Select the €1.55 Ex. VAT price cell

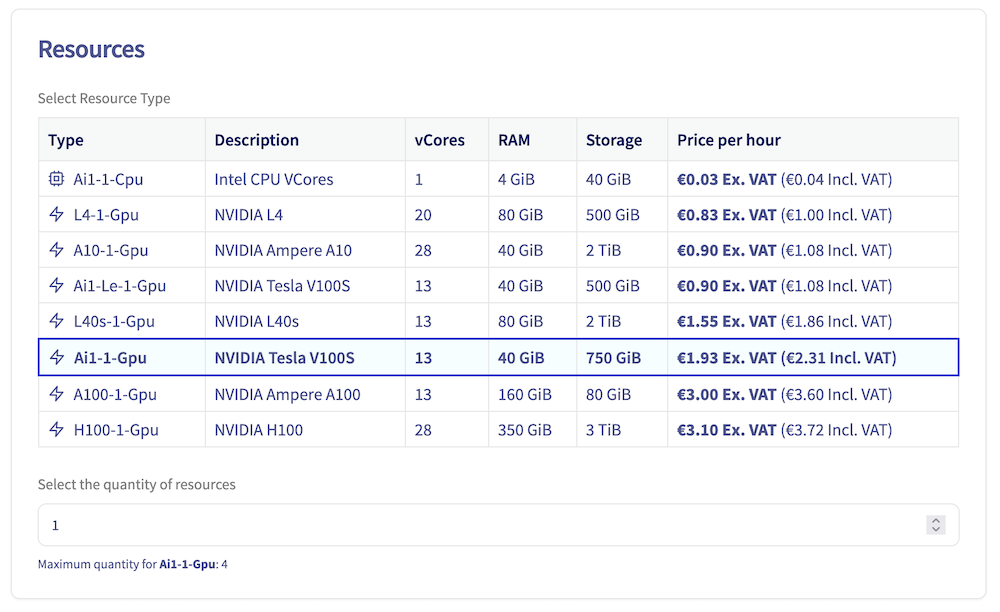click(x=726, y=322)
